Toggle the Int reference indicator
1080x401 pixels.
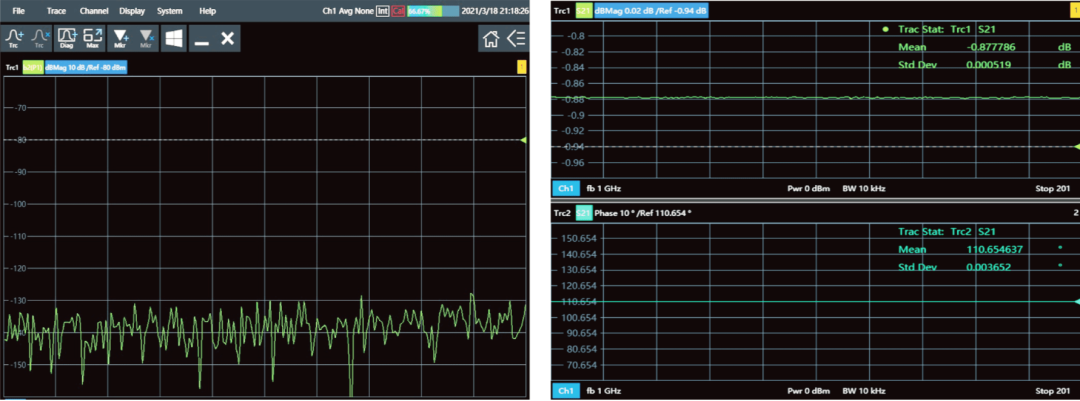tap(382, 11)
